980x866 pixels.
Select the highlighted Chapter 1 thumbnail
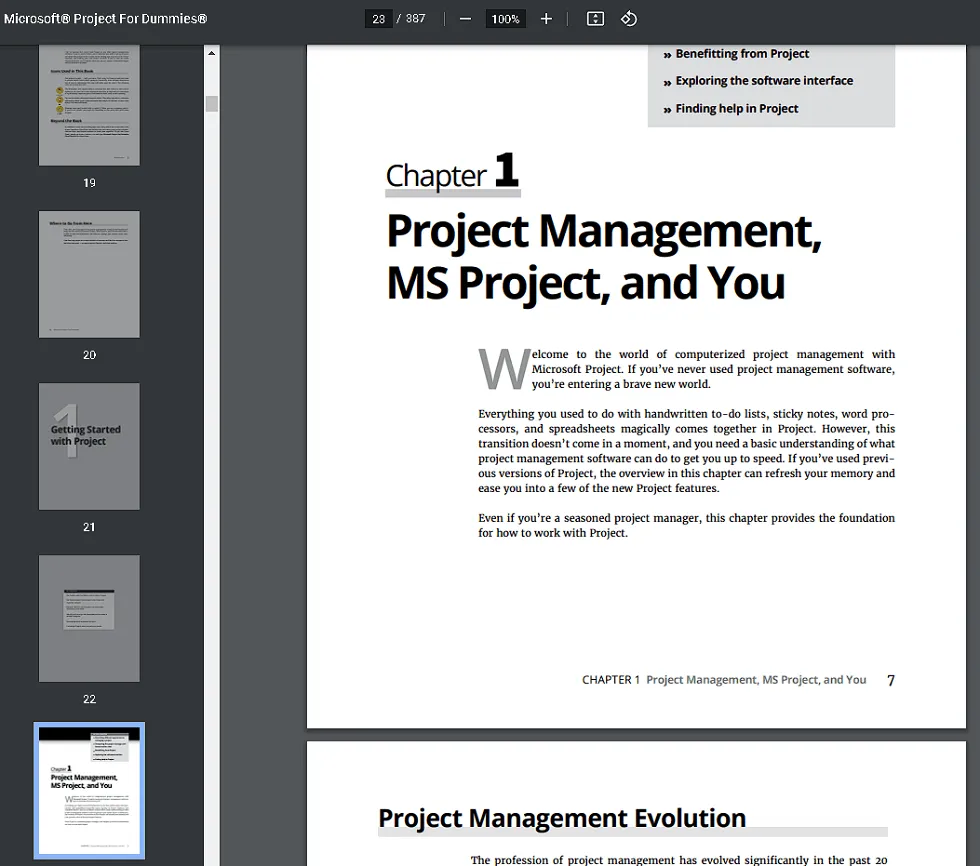[x=89, y=790]
